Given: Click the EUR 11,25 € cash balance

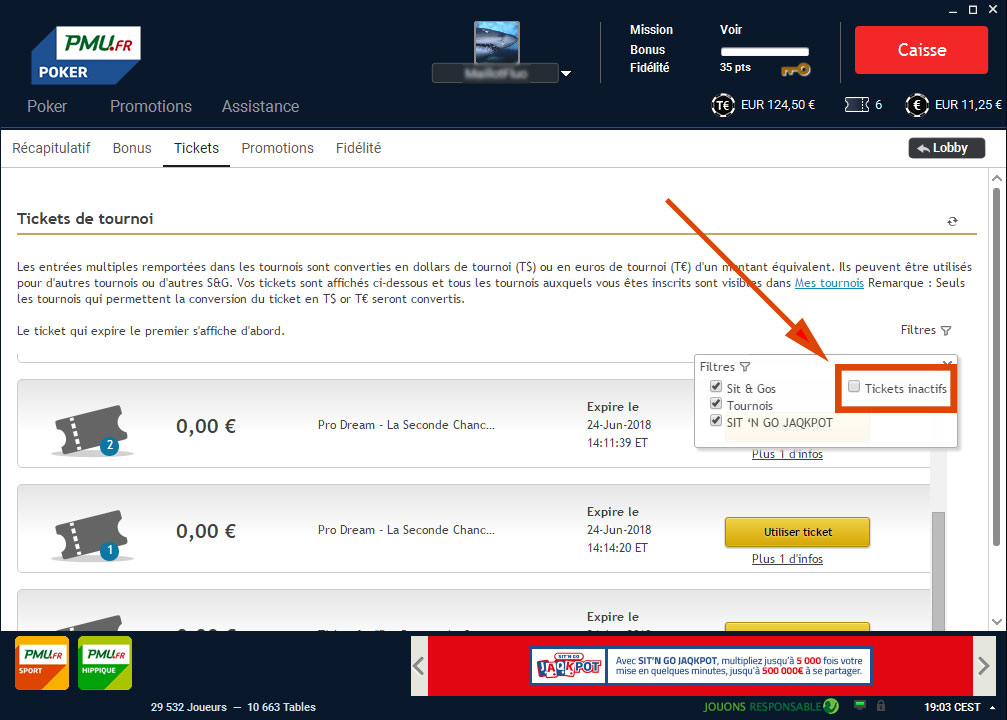Looking at the screenshot, I should point(967,105).
